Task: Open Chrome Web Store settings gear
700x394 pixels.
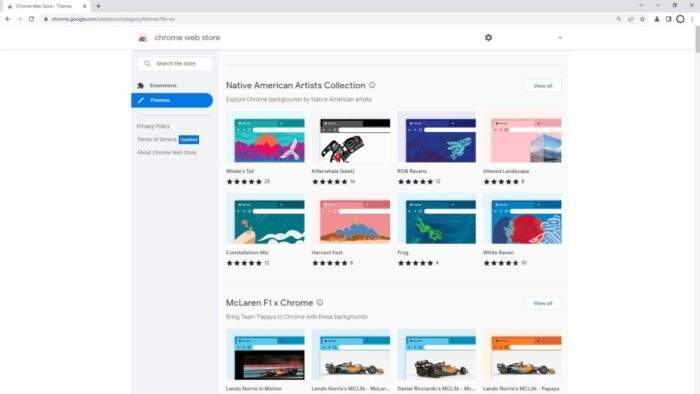Action: click(488, 38)
